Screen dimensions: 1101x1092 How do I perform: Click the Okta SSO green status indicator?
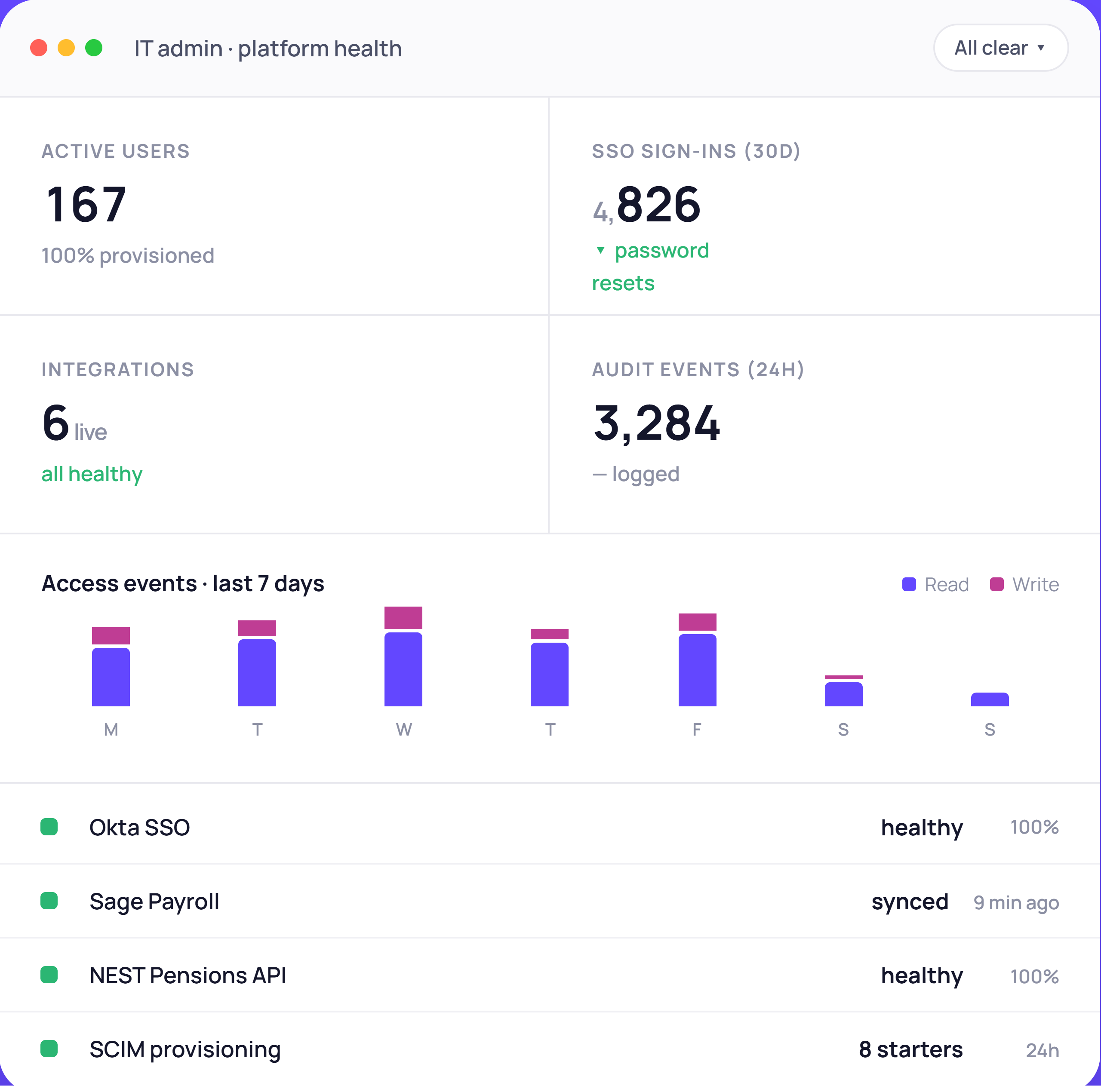(49, 827)
